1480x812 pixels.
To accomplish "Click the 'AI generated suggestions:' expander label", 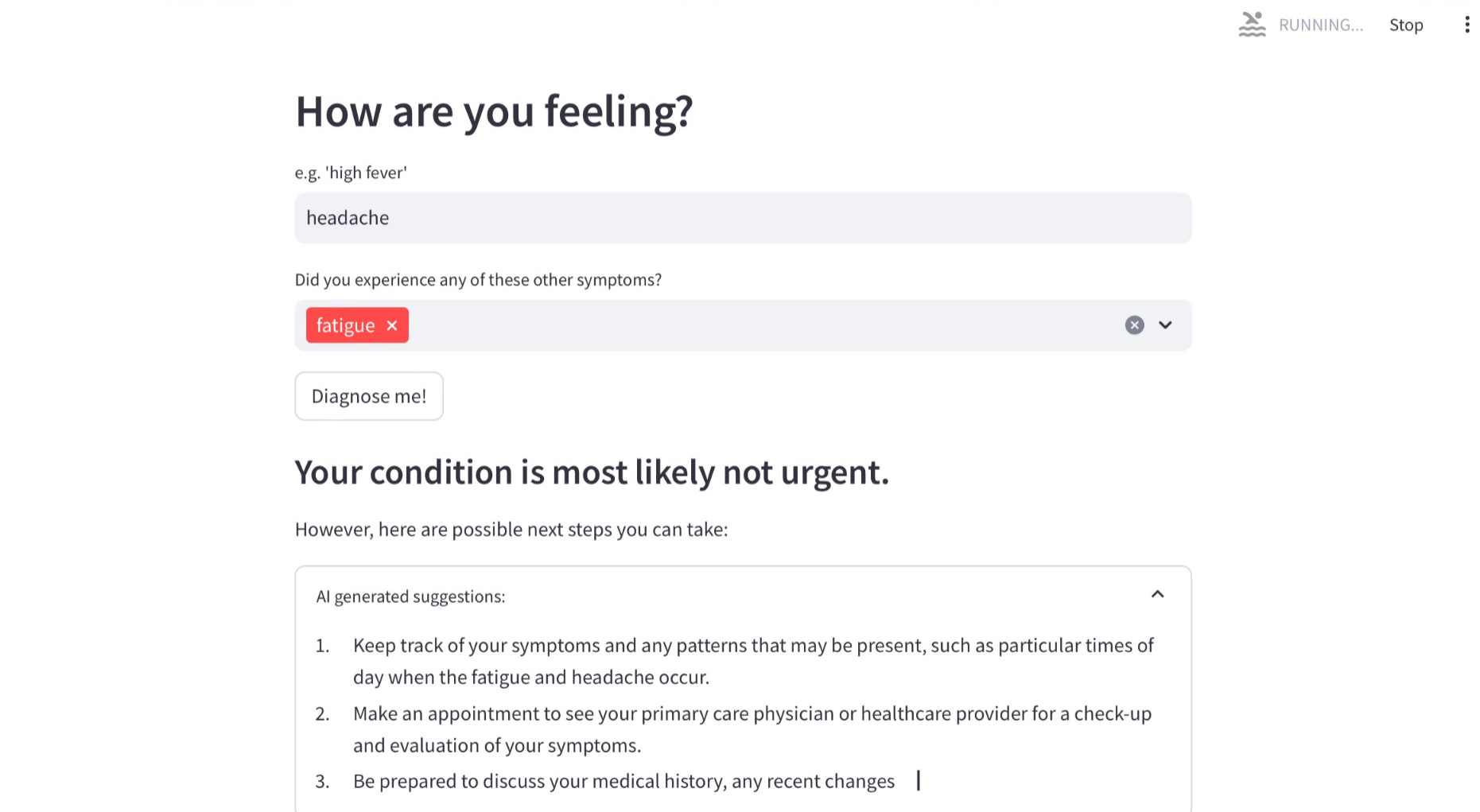I will tap(410, 596).
